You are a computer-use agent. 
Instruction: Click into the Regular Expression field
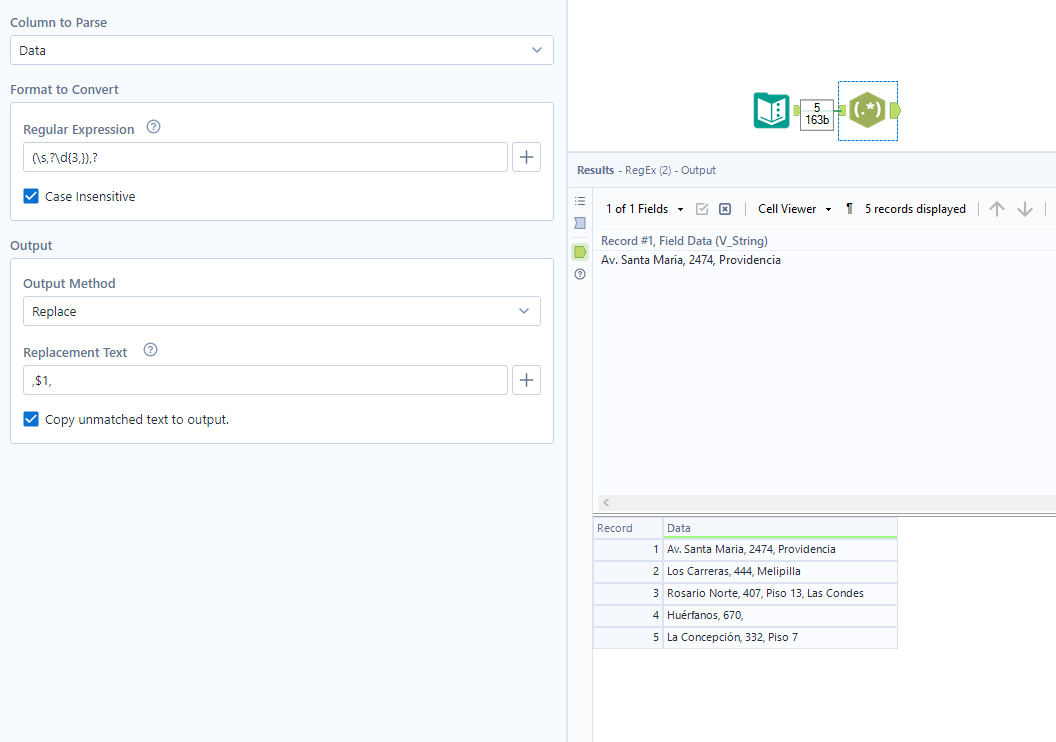pyautogui.click(x=265, y=157)
